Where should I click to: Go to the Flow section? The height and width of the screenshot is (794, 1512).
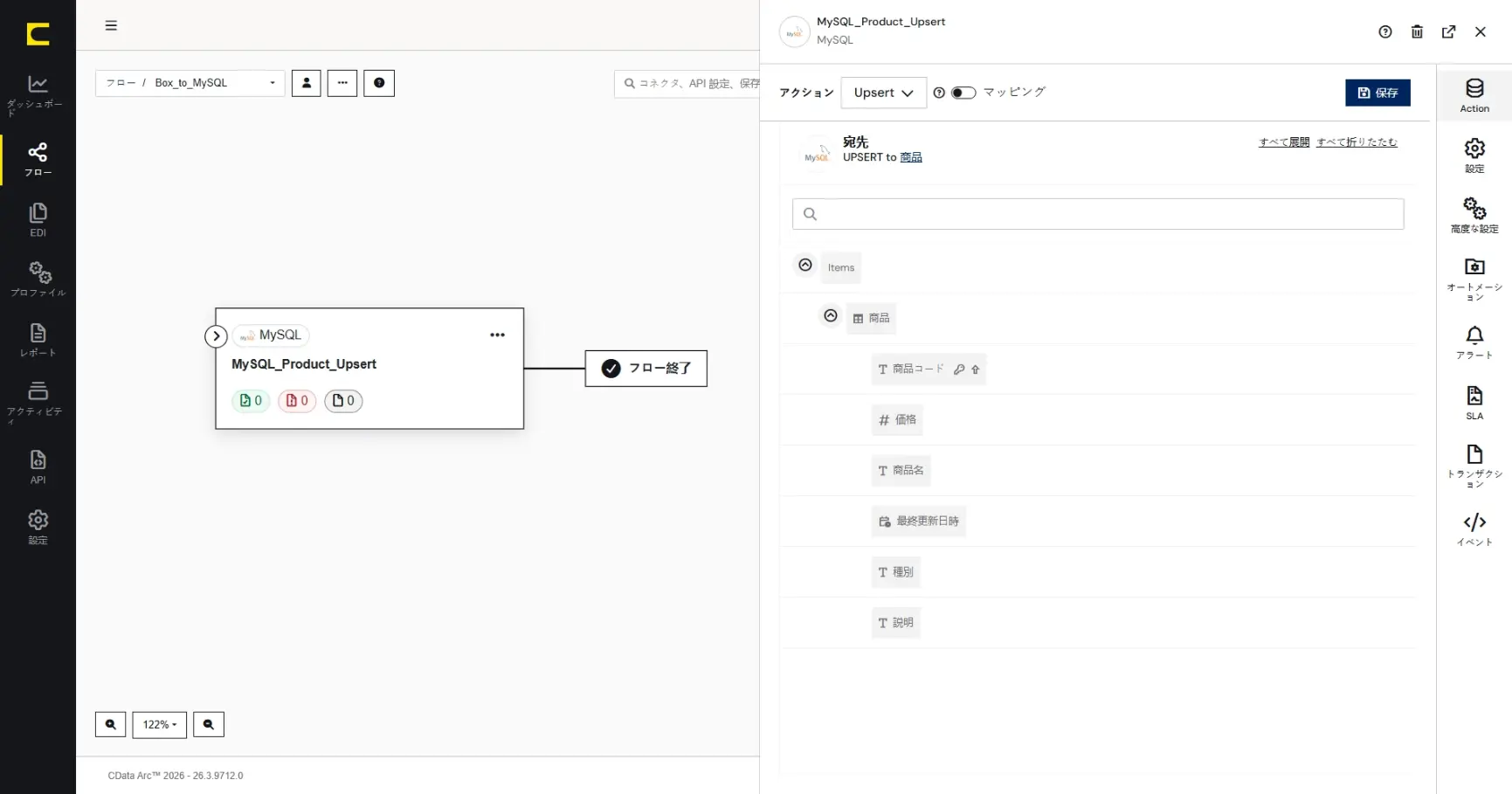pos(38,160)
